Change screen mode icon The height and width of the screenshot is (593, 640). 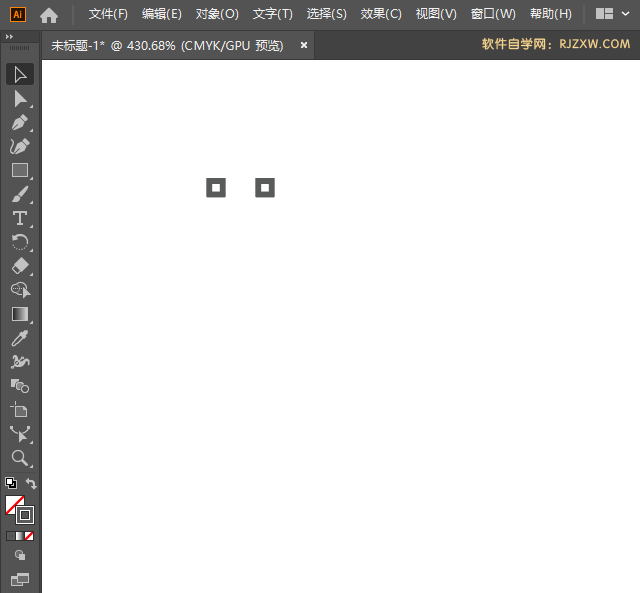point(20,579)
